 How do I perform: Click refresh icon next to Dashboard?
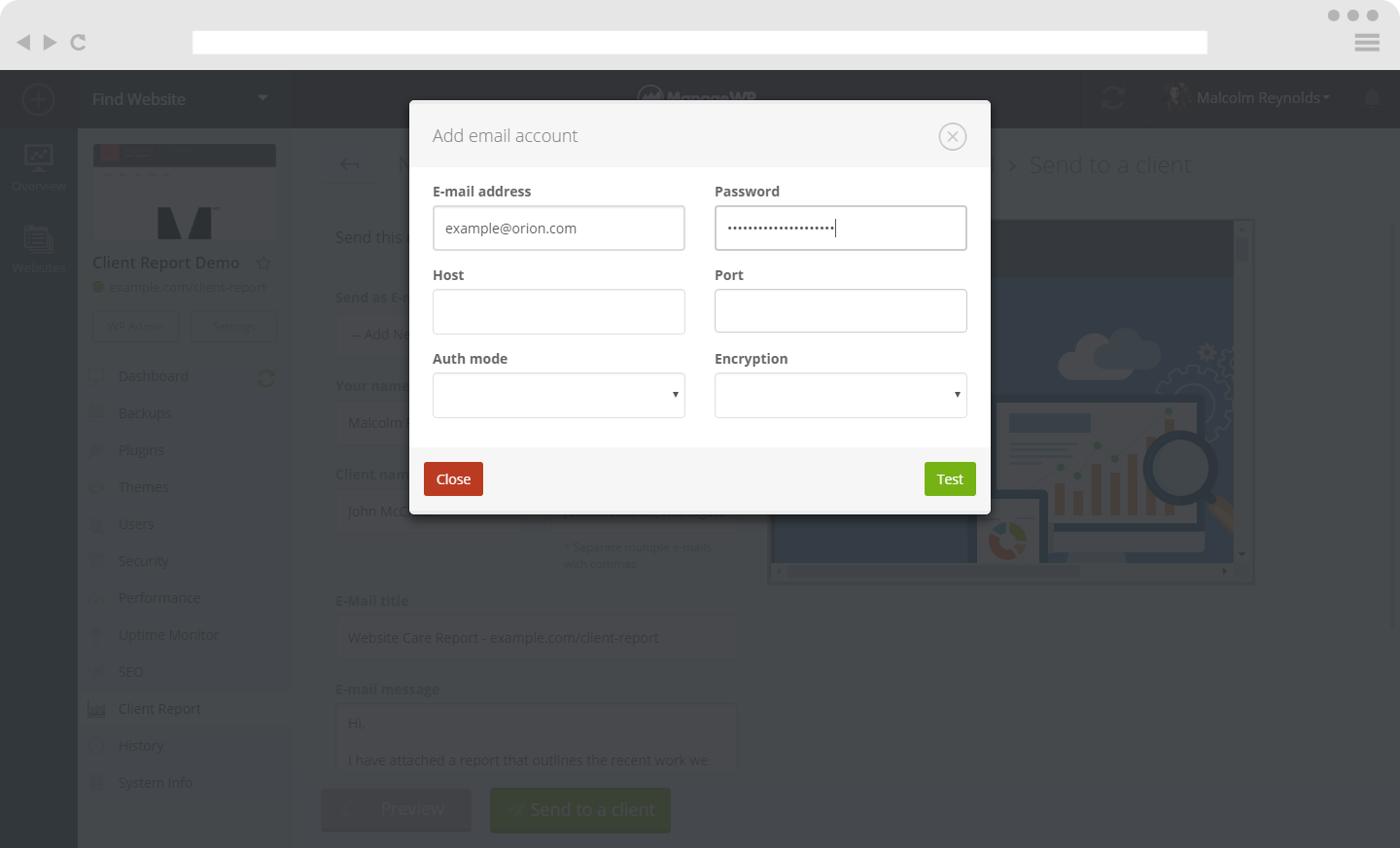pos(266,378)
